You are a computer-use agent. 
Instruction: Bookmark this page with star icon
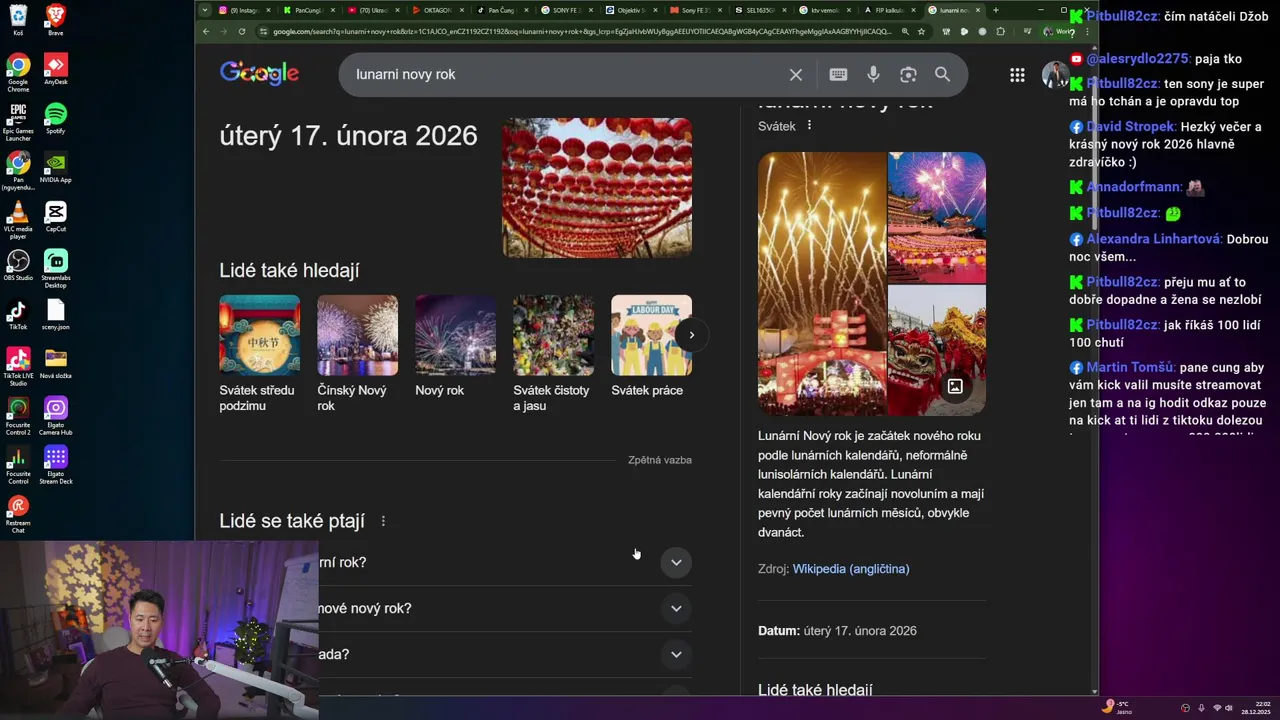[921, 31]
